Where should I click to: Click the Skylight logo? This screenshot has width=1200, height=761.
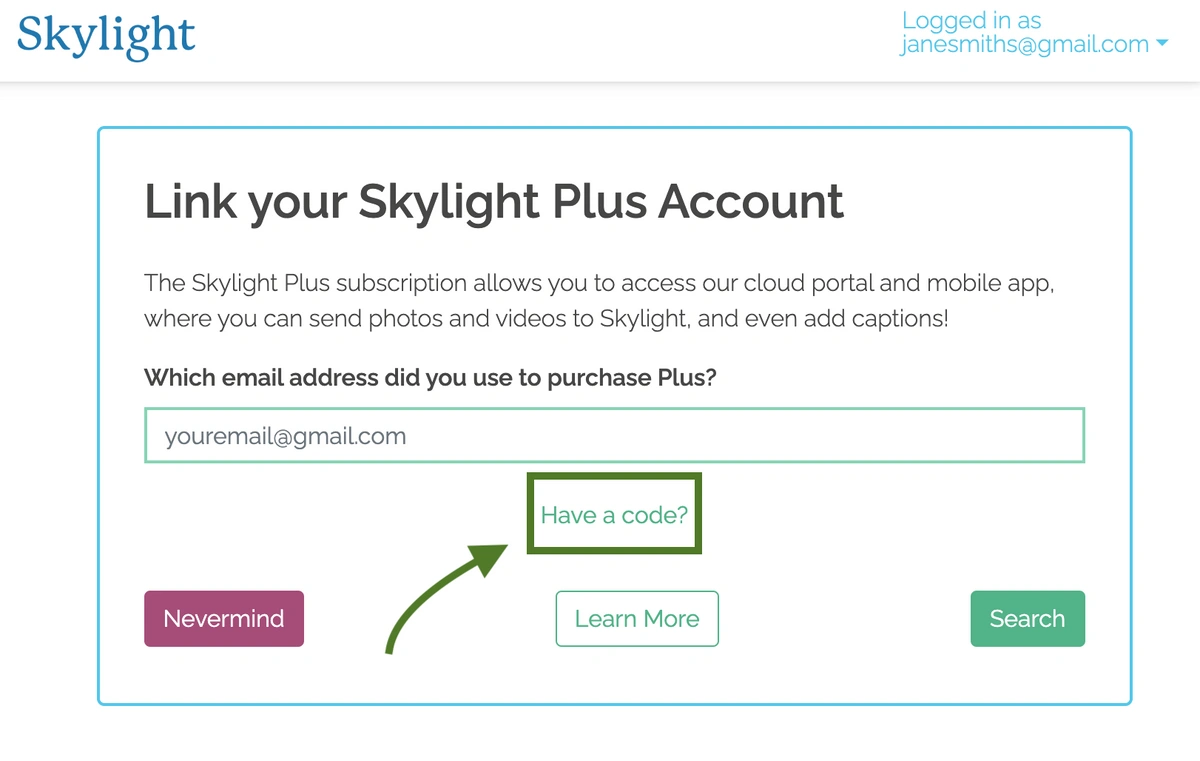pyautogui.click(x=106, y=36)
